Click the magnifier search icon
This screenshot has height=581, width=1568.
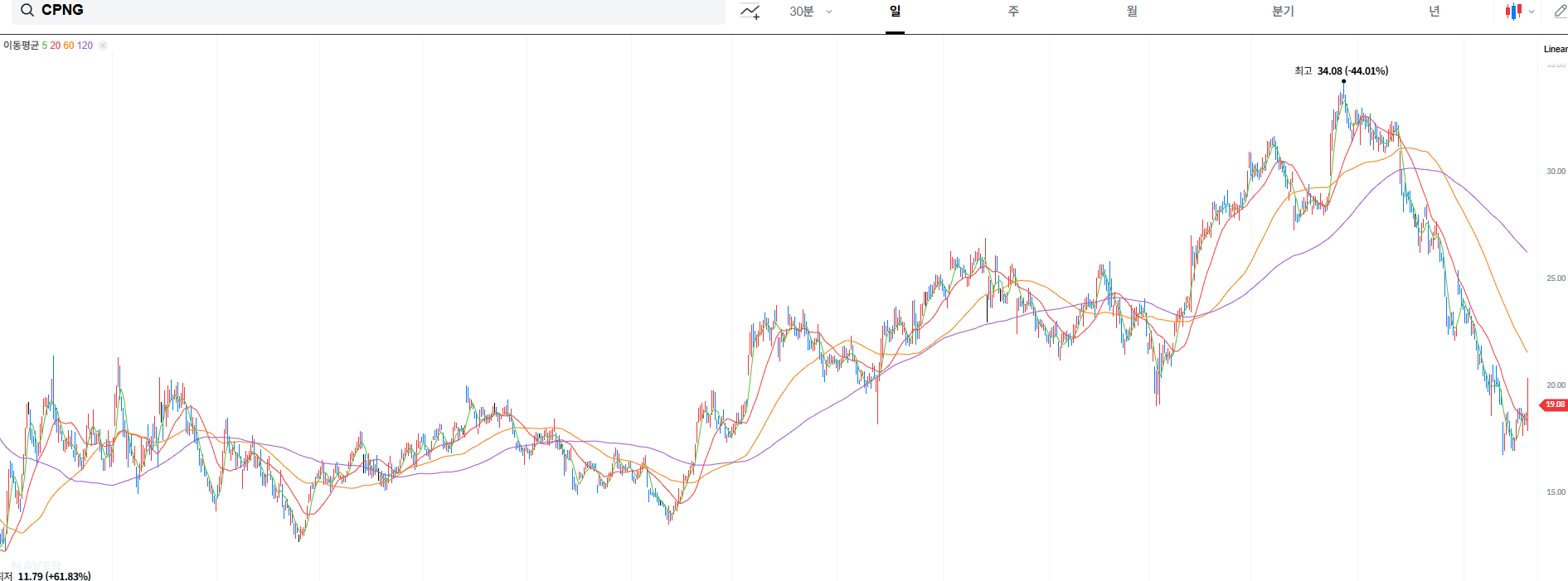pos(27,11)
